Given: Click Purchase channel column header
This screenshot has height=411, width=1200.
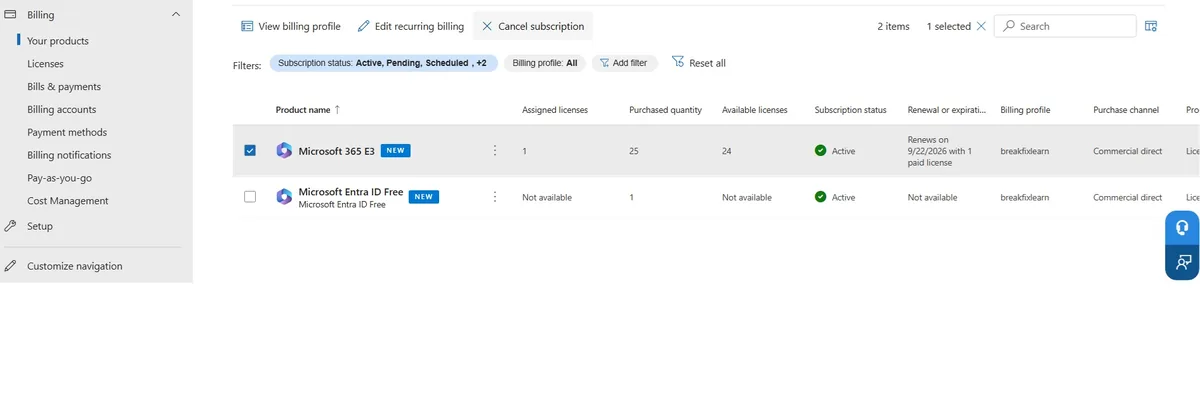Looking at the screenshot, I should tap(1126, 110).
